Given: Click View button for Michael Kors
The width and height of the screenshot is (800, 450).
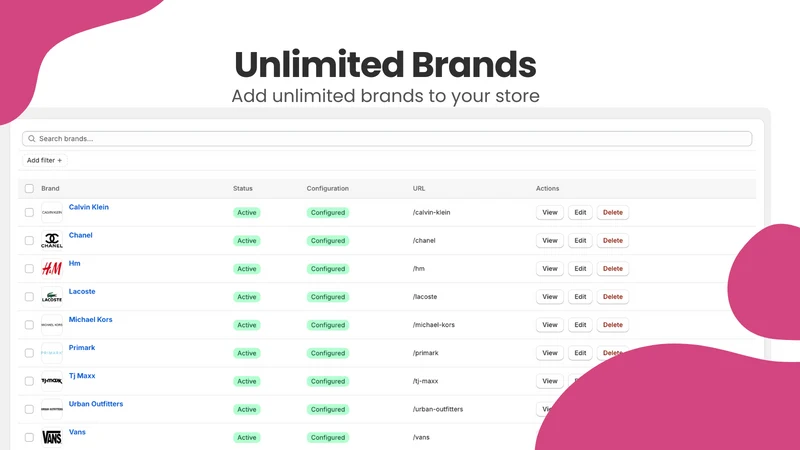Looking at the screenshot, I should click(x=549, y=324).
